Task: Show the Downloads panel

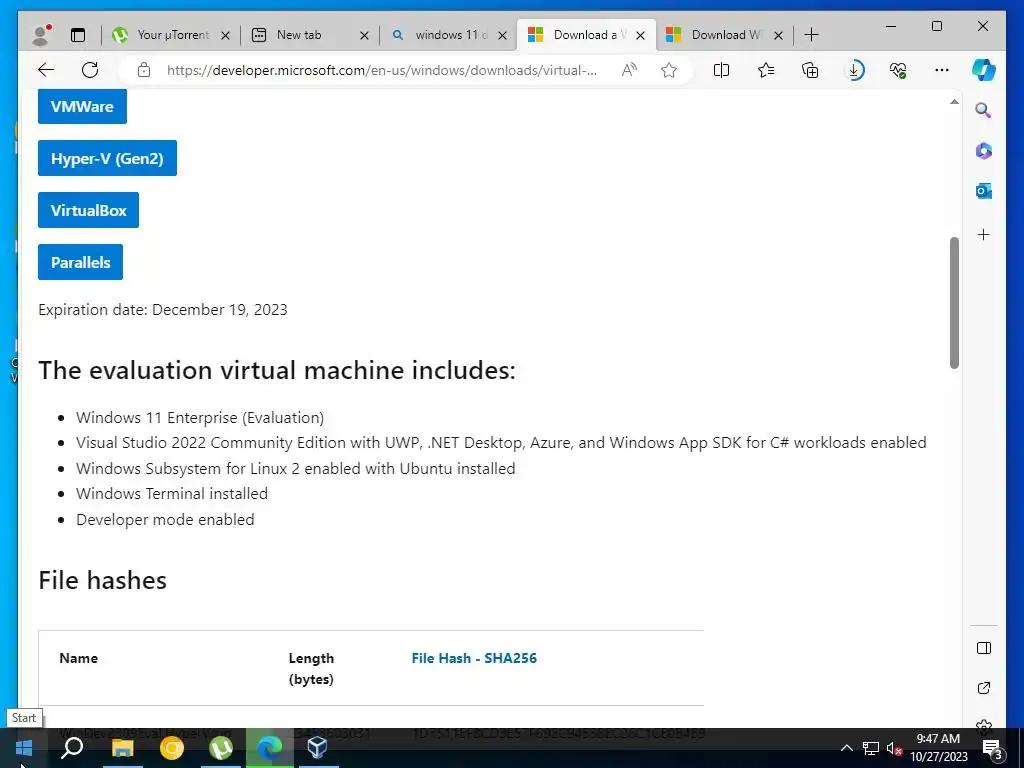Action: tap(854, 70)
